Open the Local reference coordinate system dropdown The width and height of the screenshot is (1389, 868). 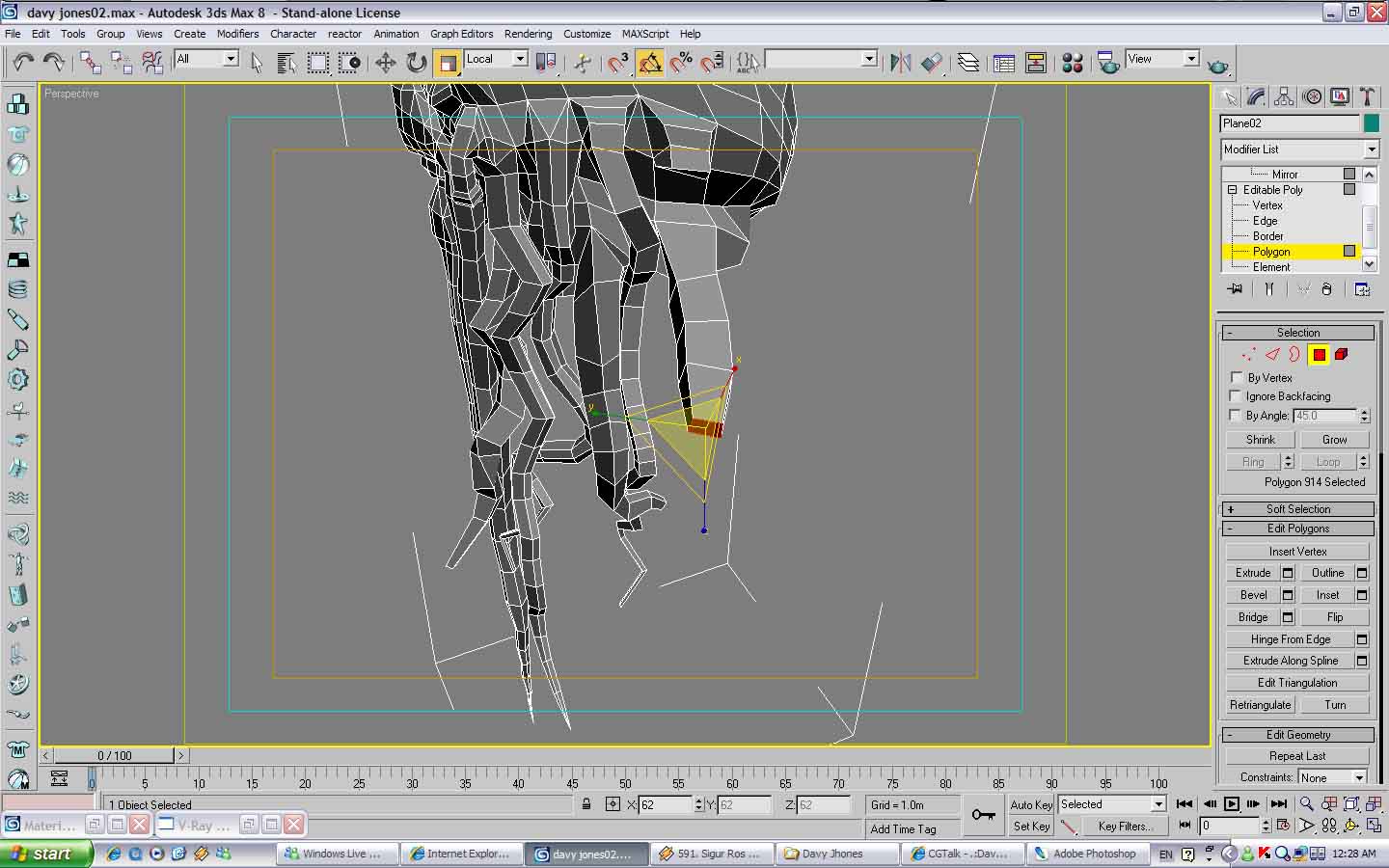coord(496,59)
